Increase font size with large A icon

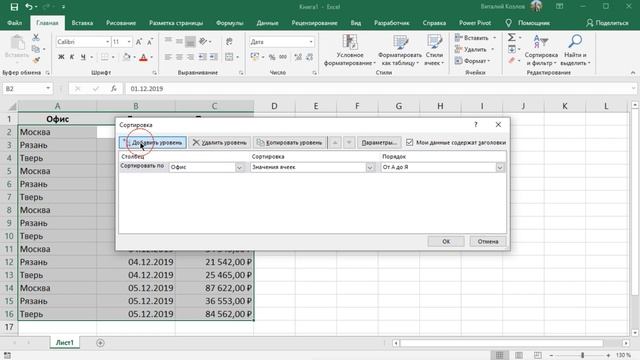tap(139, 42)
